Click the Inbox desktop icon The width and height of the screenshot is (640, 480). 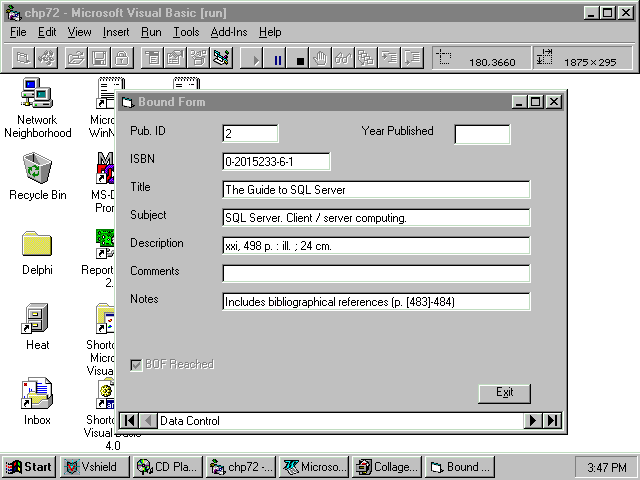click(x=37, y=394)
